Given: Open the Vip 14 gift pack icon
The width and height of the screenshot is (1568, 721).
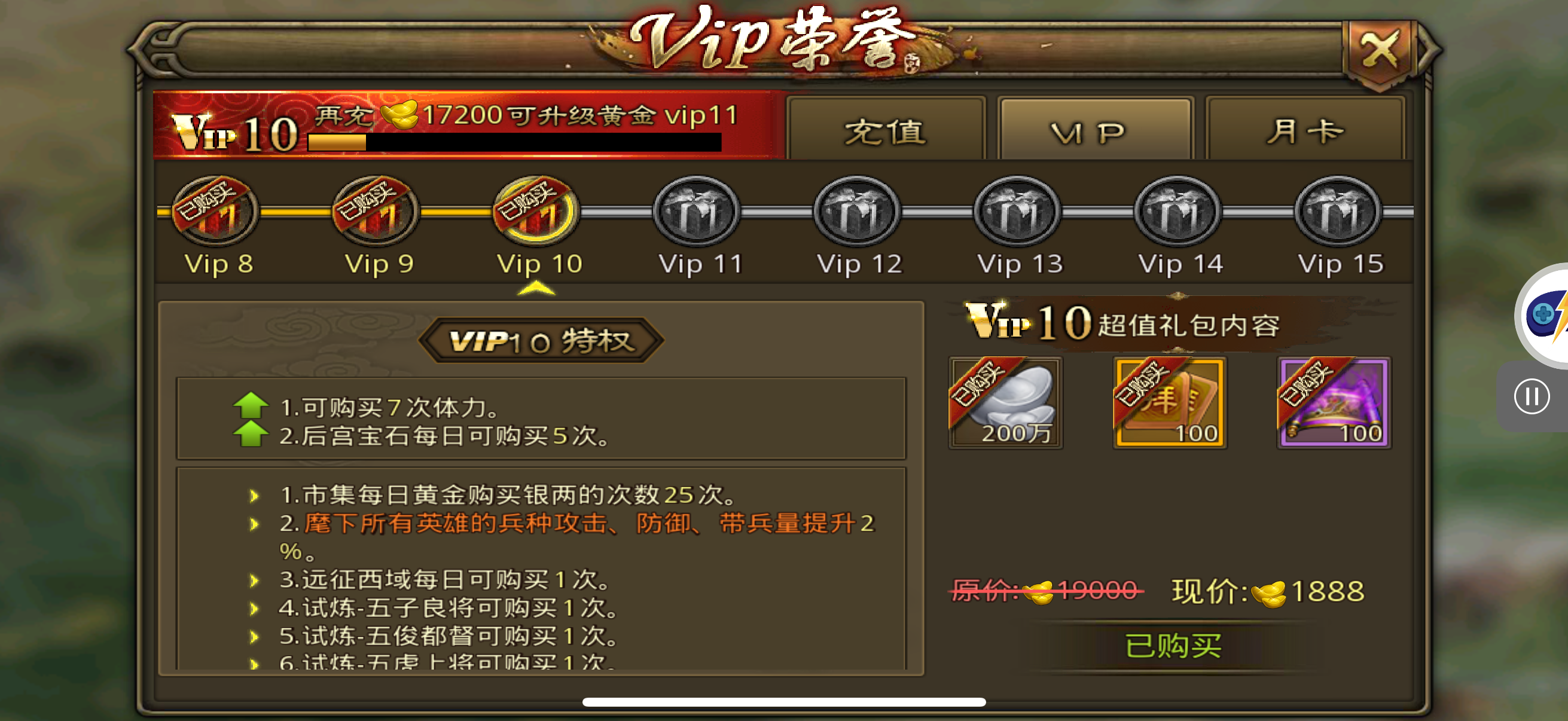Looking at the screenshot, I should [1179, 212].
